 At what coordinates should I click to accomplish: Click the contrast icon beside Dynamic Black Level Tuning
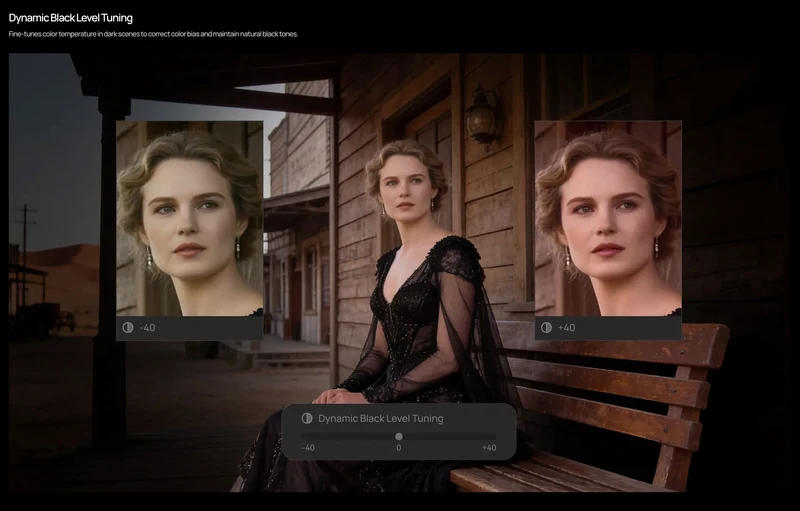click(x=307, y=418)
